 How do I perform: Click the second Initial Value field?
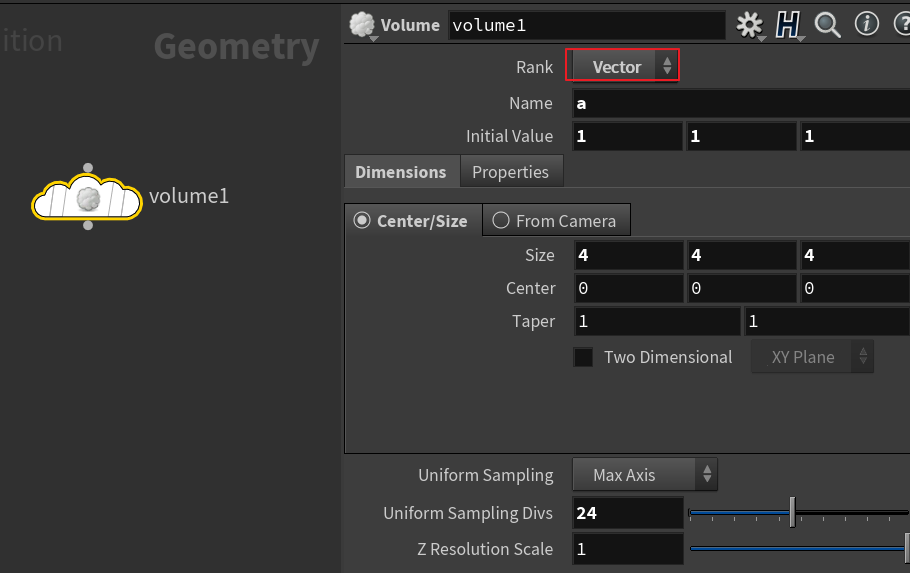(741, 136)
